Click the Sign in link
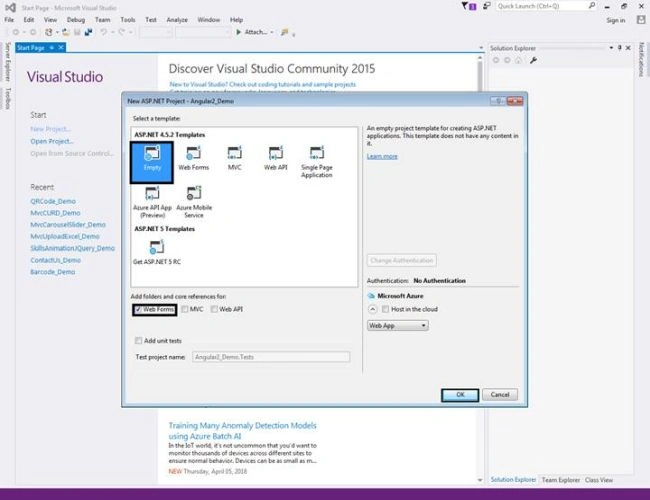The width and height of the screenshot is (650, 500). (616, 20)
